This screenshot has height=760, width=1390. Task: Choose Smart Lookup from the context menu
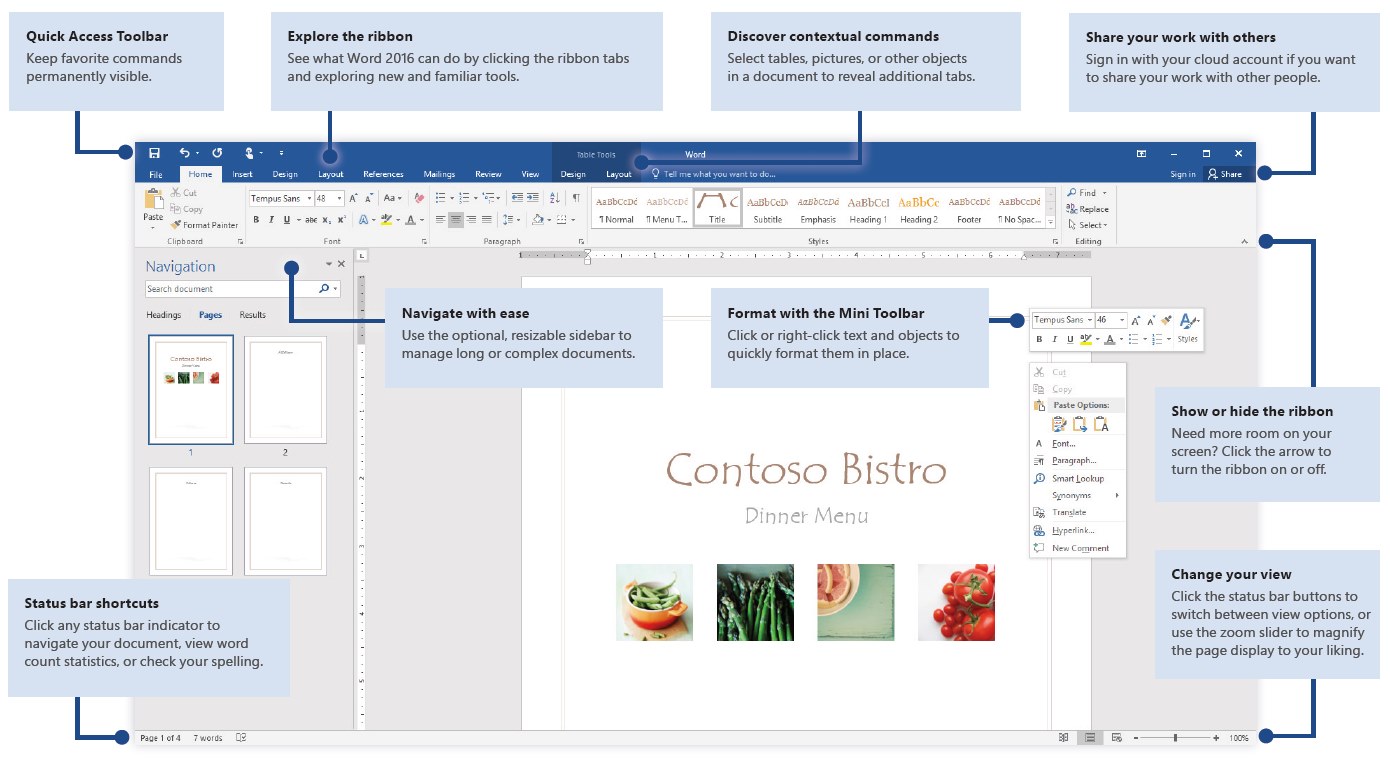coord(1077,479)
